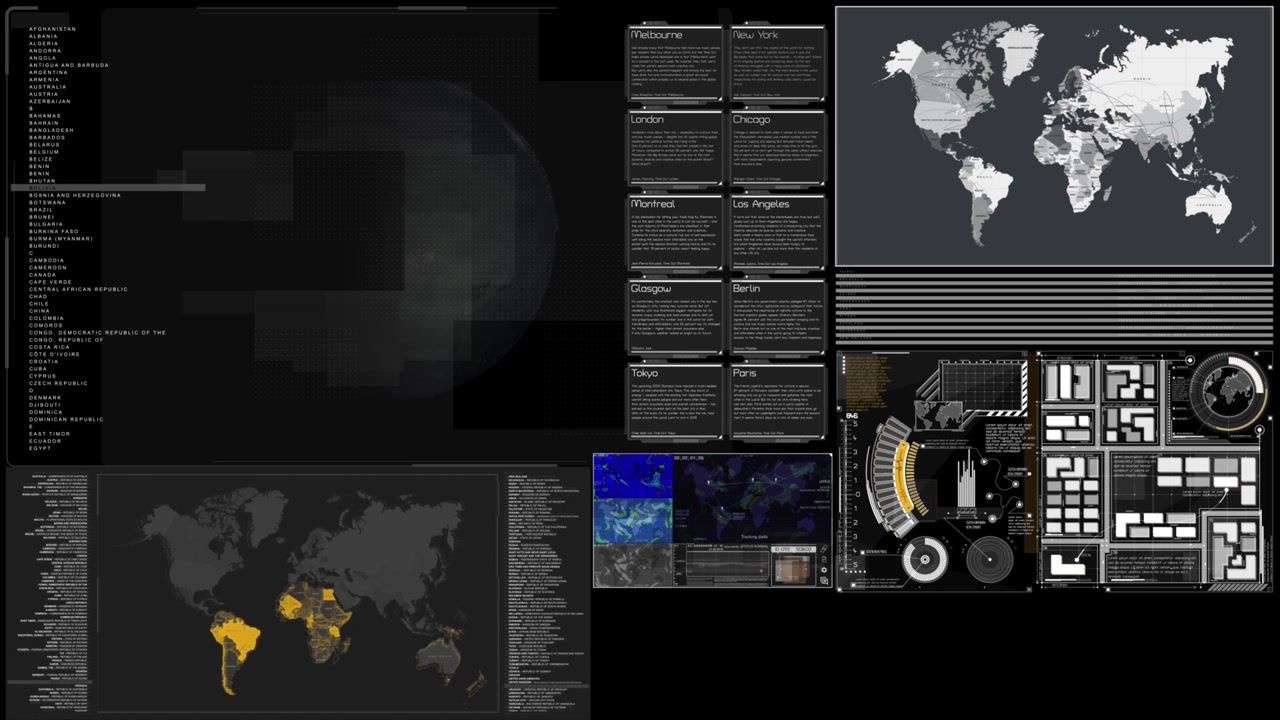
Task: Select Congo, Democratic Republic of the
Action: [x=97, y=333]
